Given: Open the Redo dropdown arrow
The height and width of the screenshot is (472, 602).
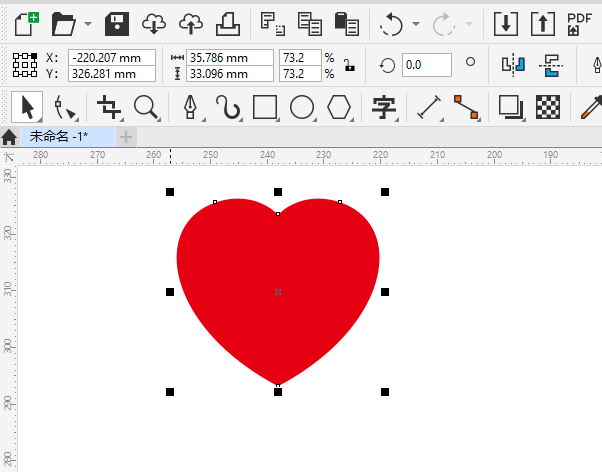Looking at the screenshot, I should click(x=467, y=23).
